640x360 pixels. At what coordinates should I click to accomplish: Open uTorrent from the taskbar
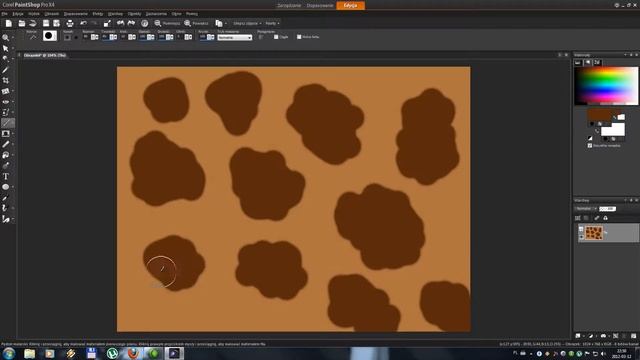(113, 353)
